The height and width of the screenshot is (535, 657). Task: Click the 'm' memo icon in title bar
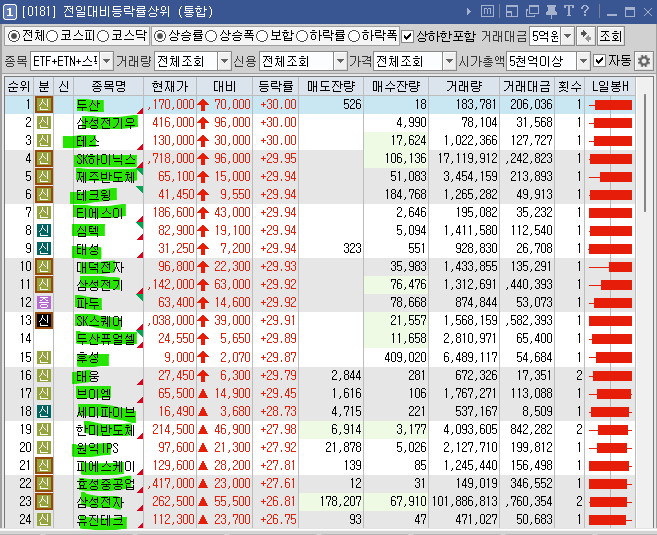point(487,11)
